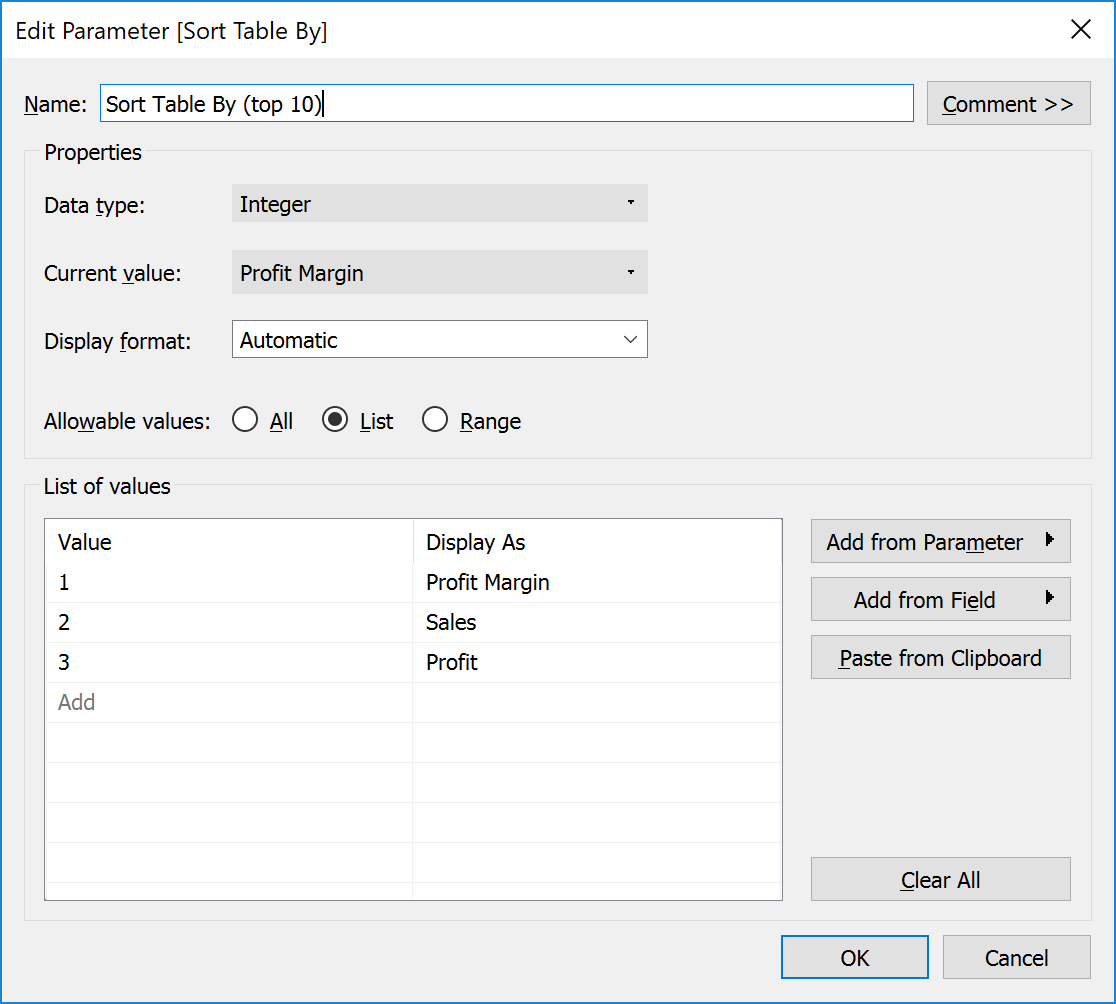
Task: Open the Display format dropdown
Action: [x=440, y=339]
